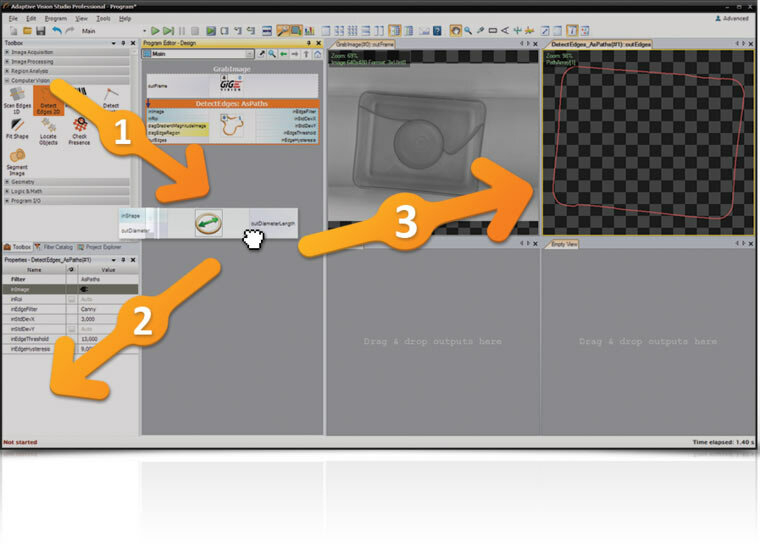Select the Check Presence tool
Image resolution: width=760 pixels, height=548 pixels.
tap(79, 132)
